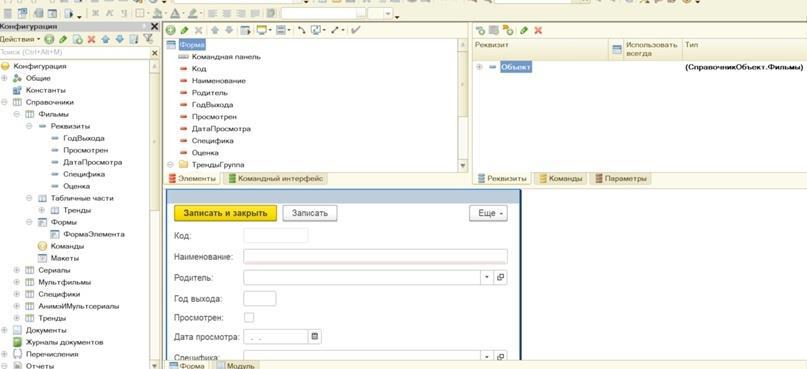This screenshot has width=807, height=369.
Task: Expand the Объект attribute in the Реквизит list
Action: [x=479, y=67]
